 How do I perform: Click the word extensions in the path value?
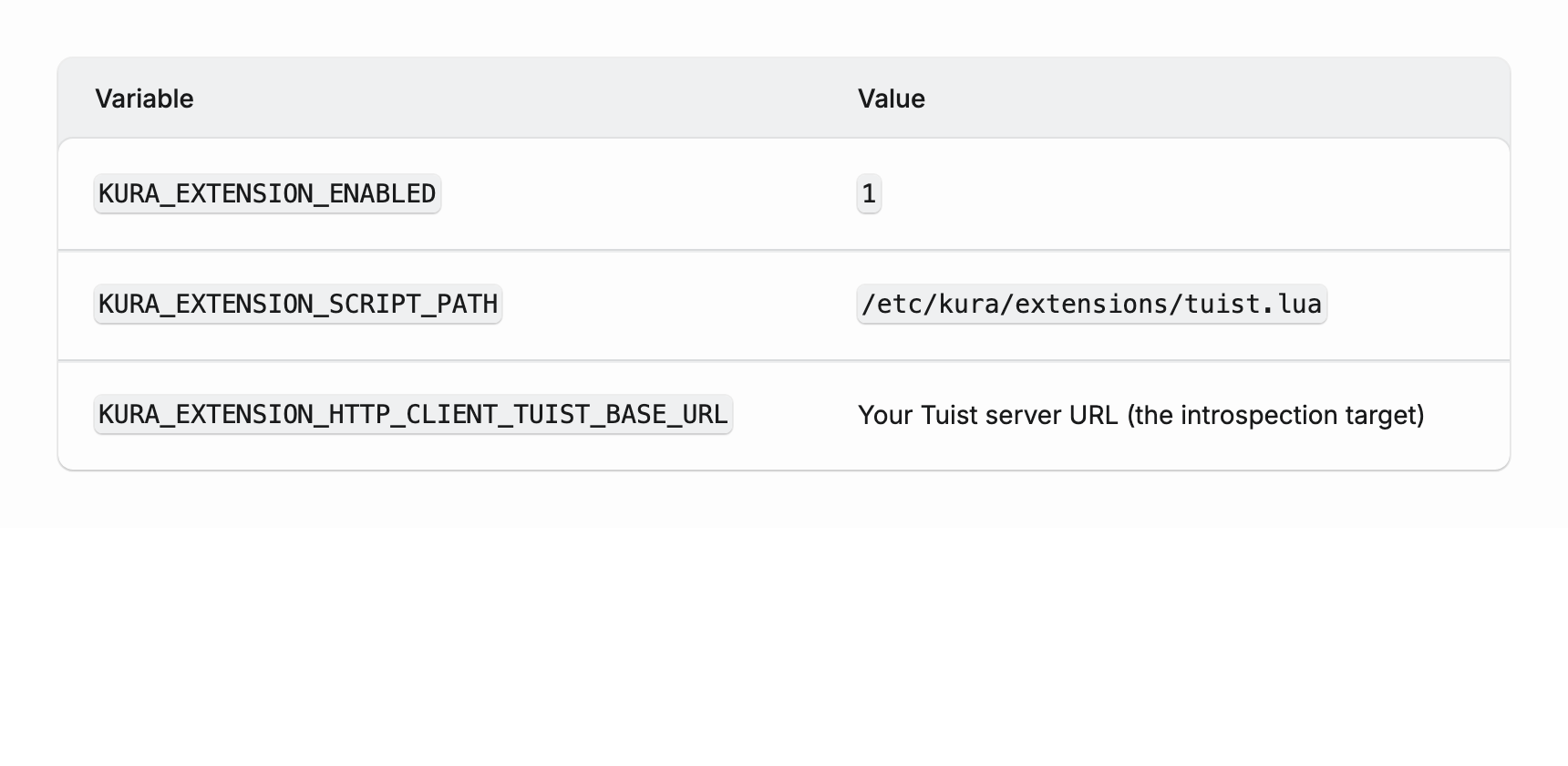(1091, 304)
